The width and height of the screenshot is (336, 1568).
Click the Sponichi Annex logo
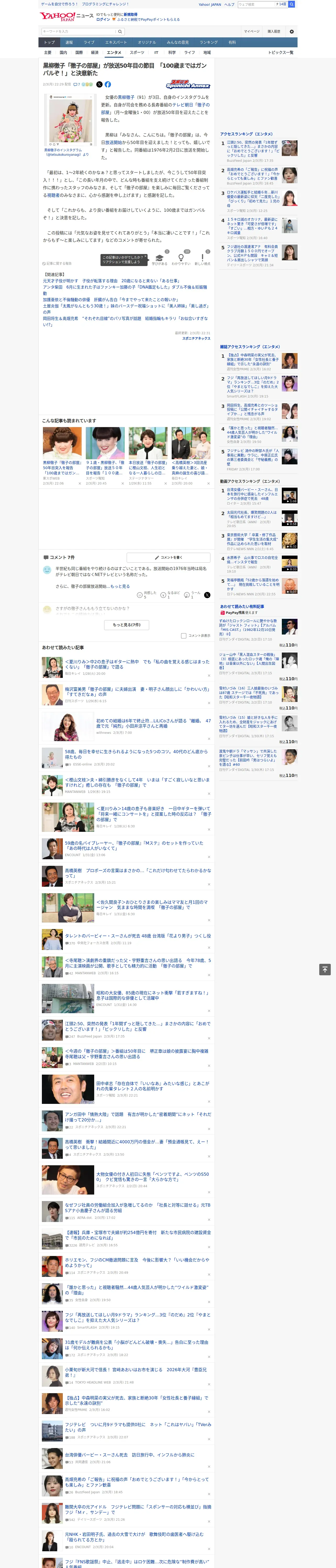tap(188, 85)
